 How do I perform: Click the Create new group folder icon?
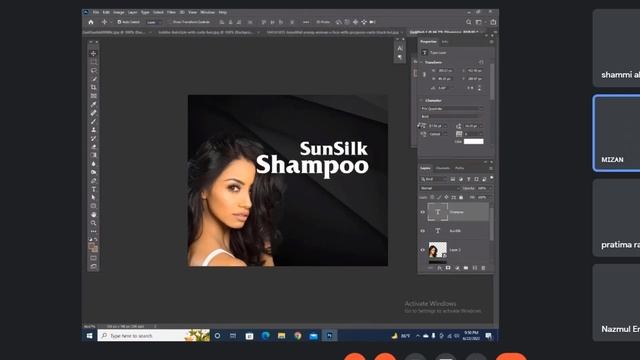point(466,268)
